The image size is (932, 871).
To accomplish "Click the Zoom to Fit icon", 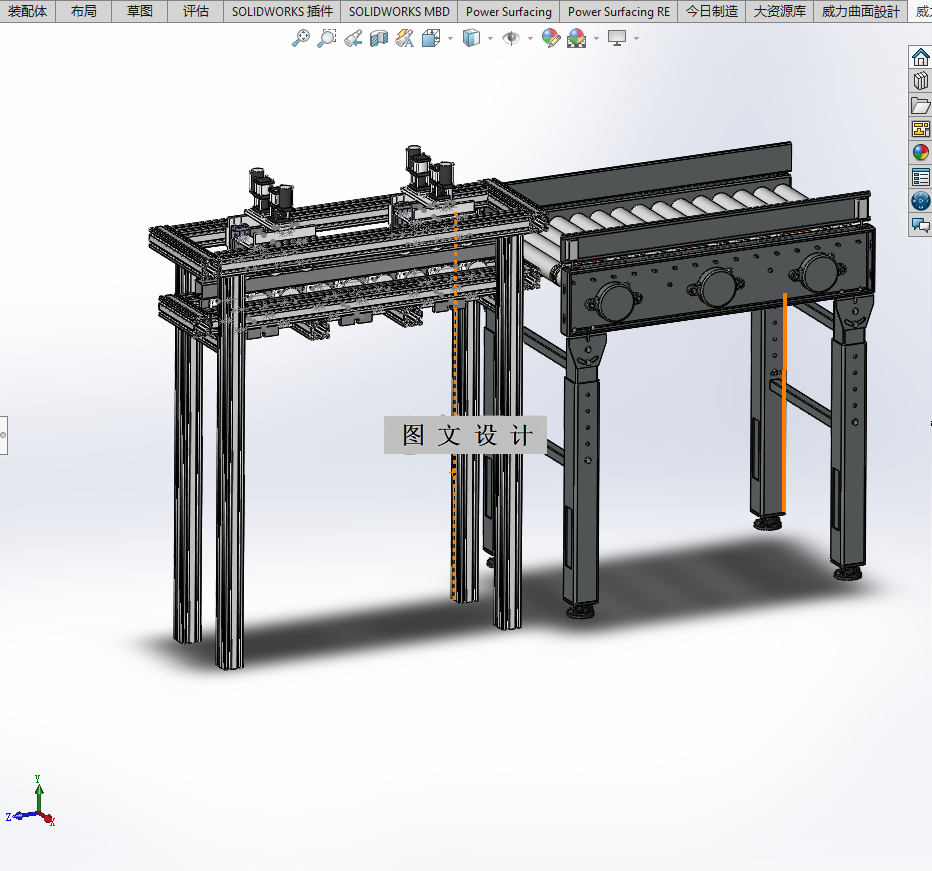I will 301,39.
